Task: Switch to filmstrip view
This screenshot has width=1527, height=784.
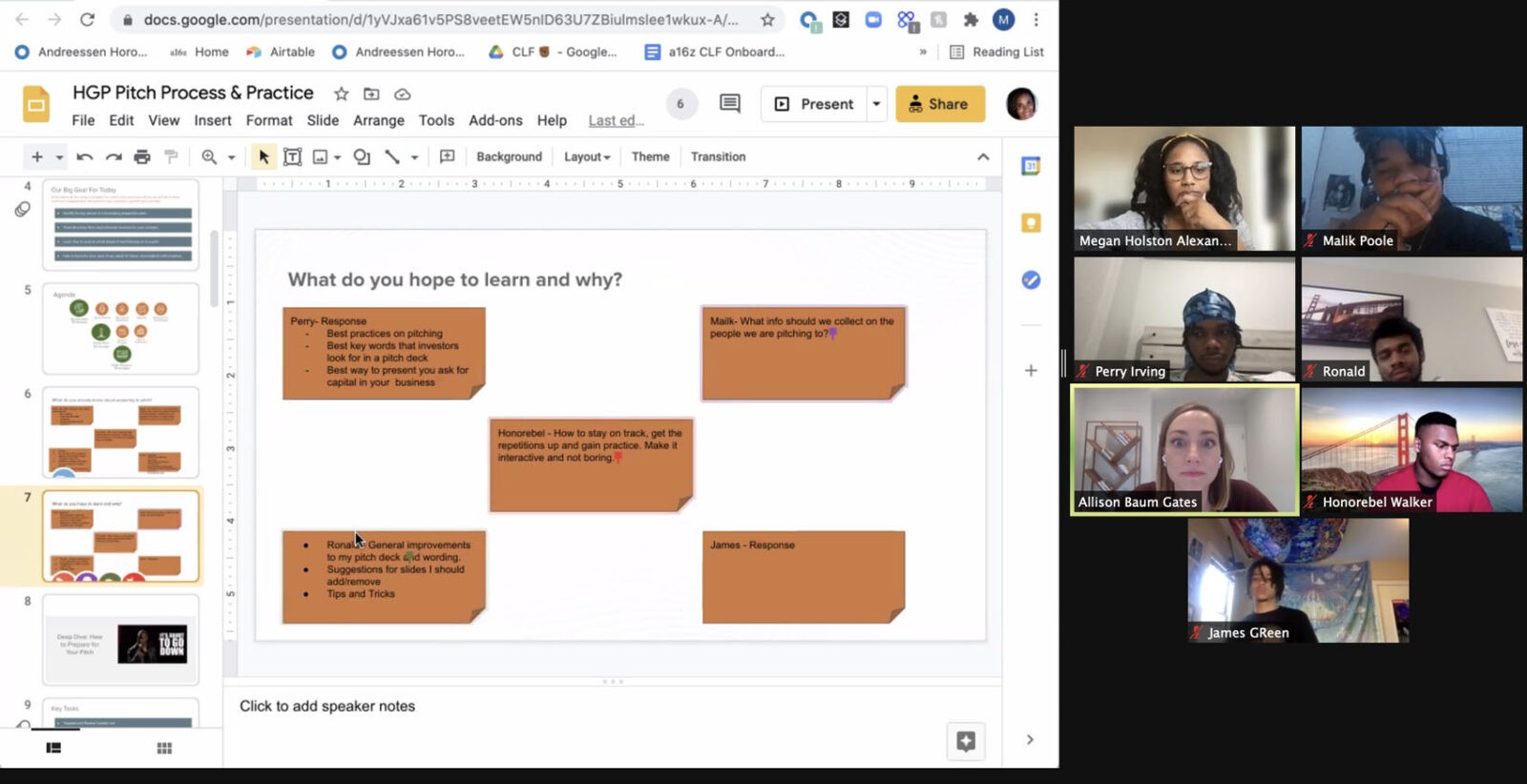Action: [x=53, y=749]
